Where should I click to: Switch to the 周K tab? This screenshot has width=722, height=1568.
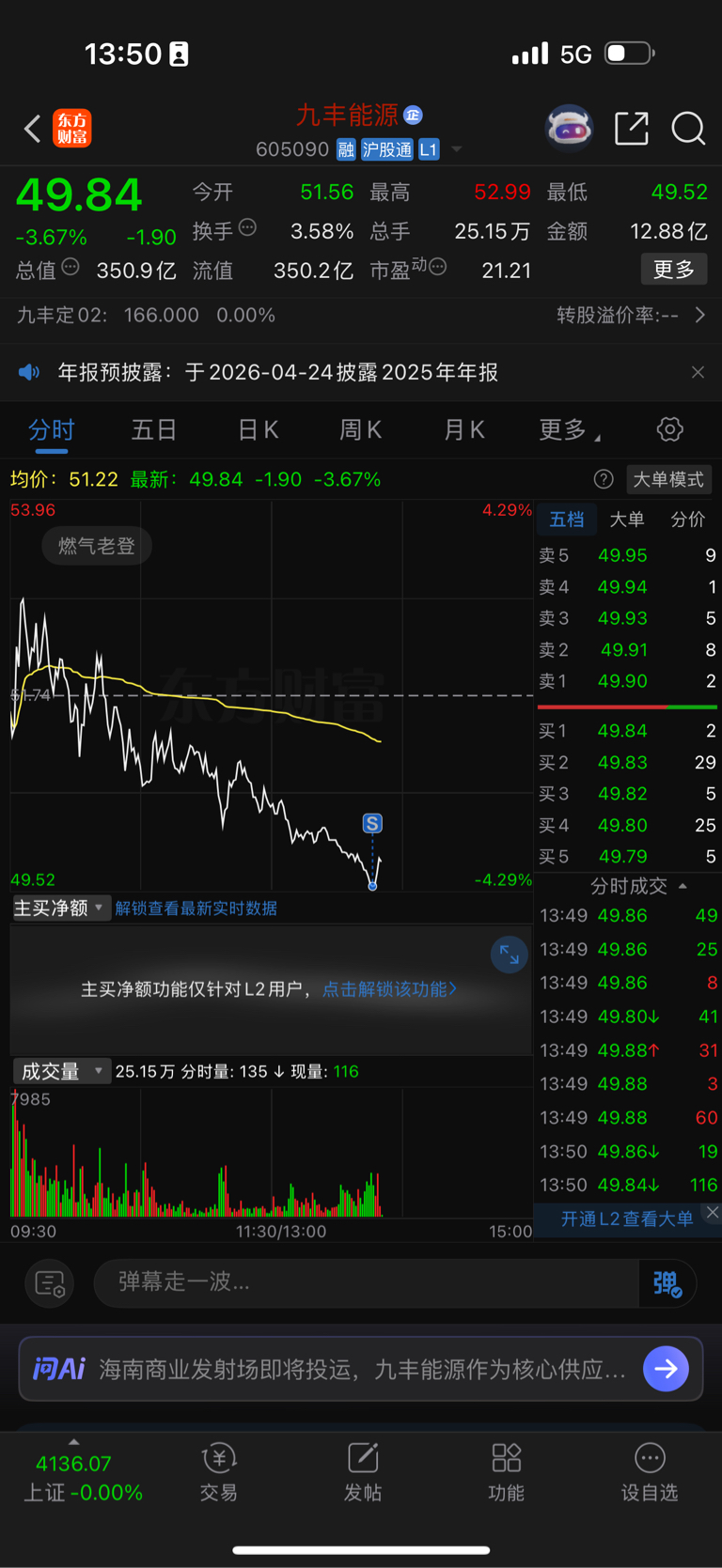click(x=360, y=430)
